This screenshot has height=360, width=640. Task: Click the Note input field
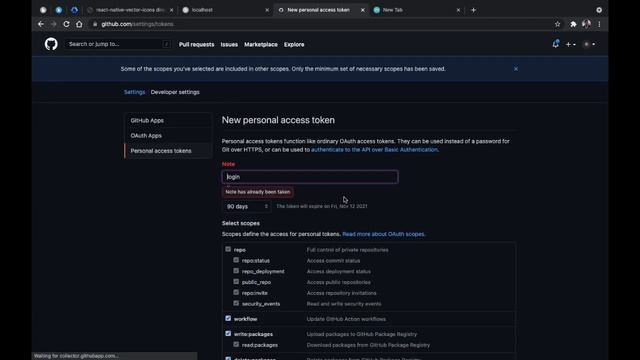pos(310,177)
